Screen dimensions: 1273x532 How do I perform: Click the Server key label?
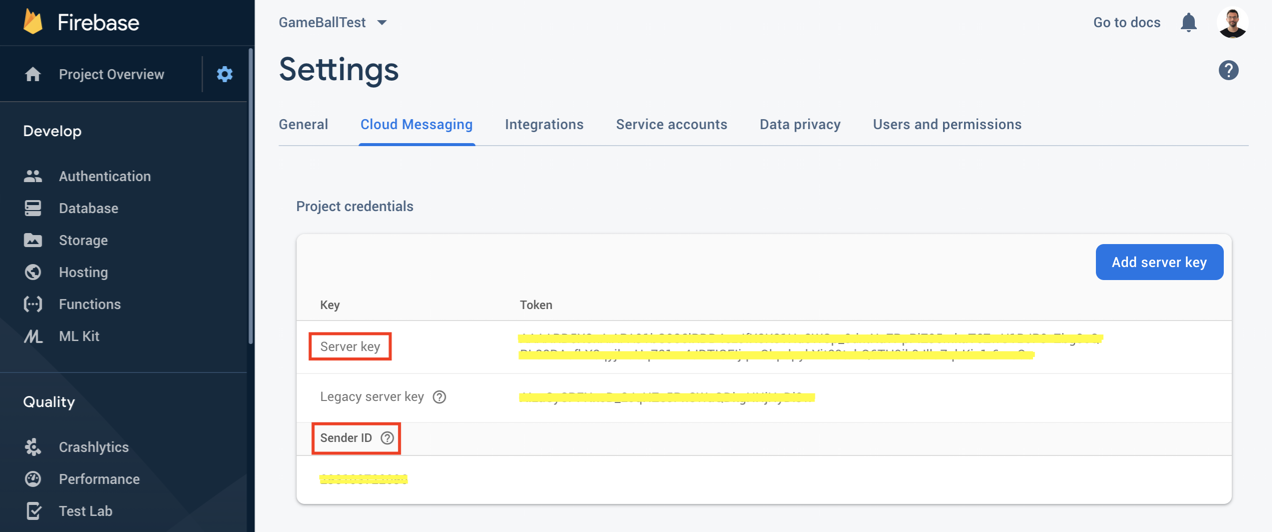350,346
